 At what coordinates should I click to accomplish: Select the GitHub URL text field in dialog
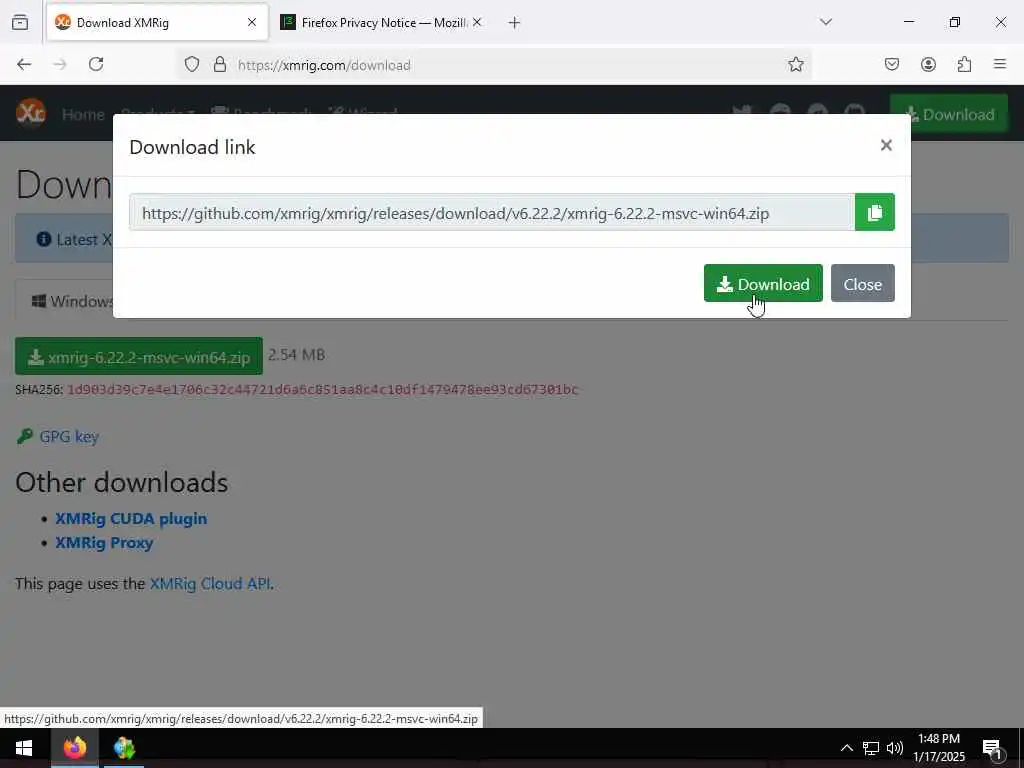coord(492,212)
